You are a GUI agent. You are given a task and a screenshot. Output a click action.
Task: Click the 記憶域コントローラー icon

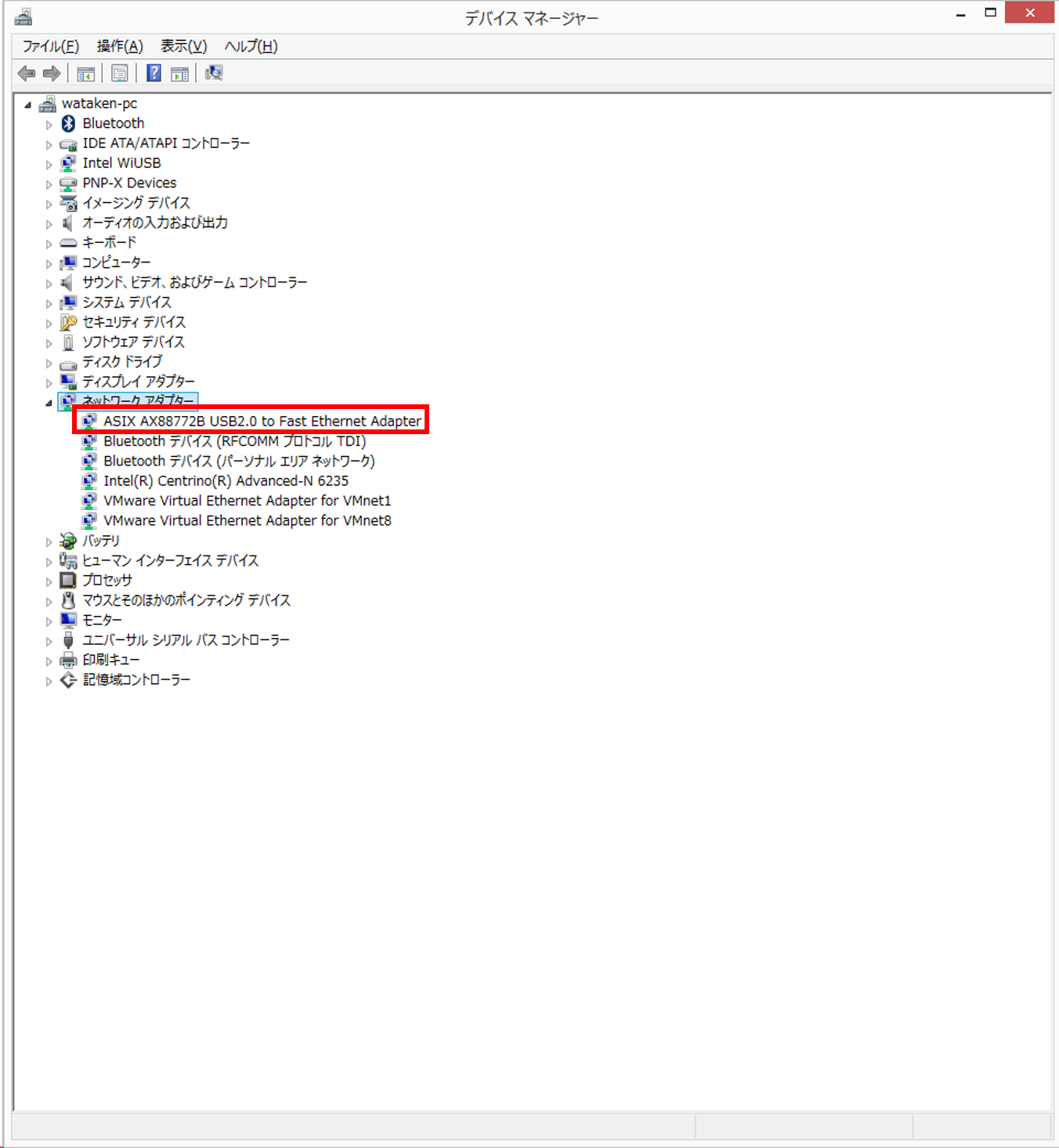[68, 680]
